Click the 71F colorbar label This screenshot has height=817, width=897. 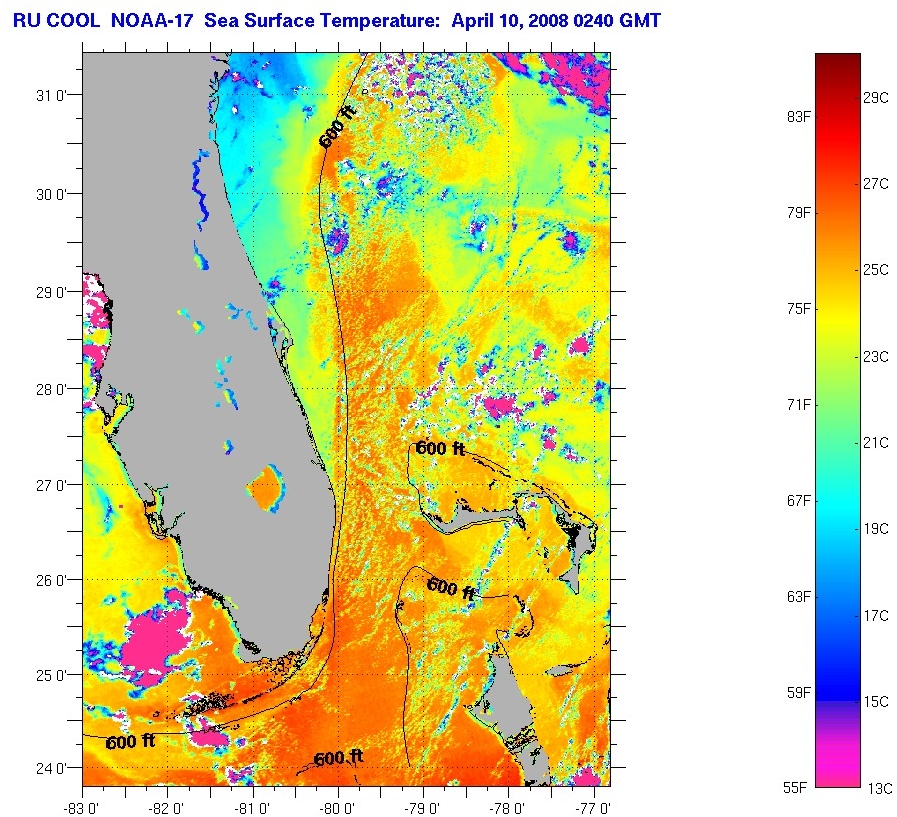799,405
